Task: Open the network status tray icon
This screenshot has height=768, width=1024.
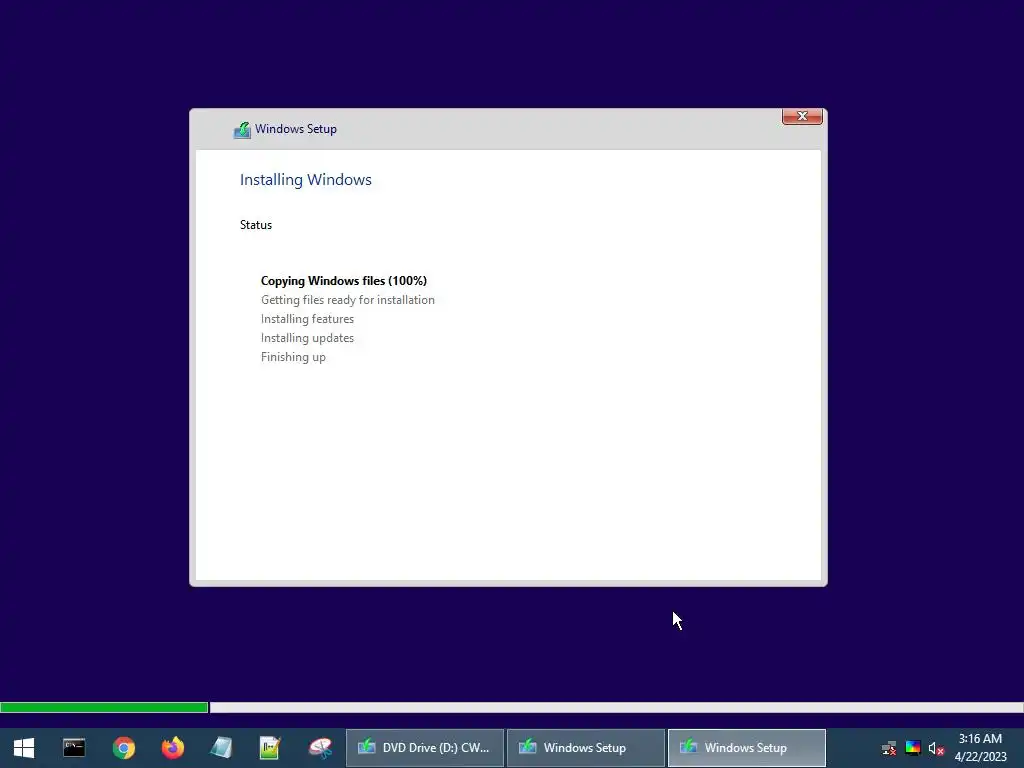Action: pyautogui.click(x=889, y=748)
